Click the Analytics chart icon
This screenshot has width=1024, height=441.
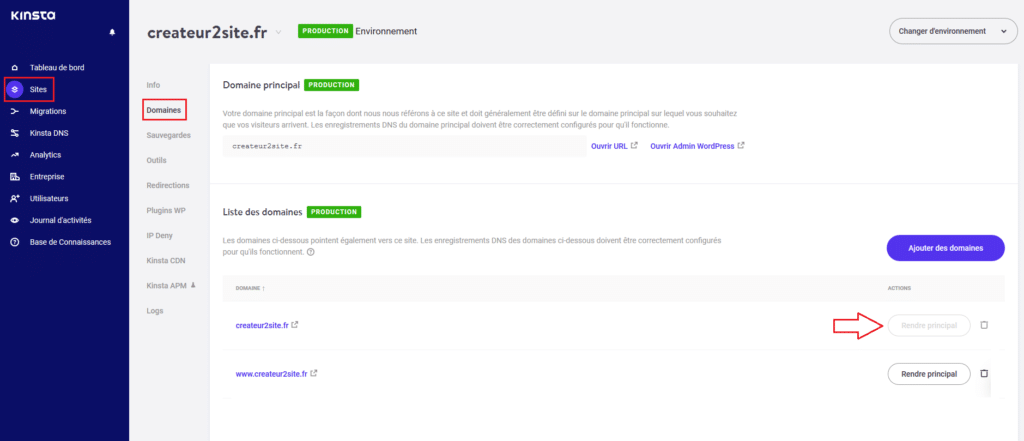[x=14, y=155]
